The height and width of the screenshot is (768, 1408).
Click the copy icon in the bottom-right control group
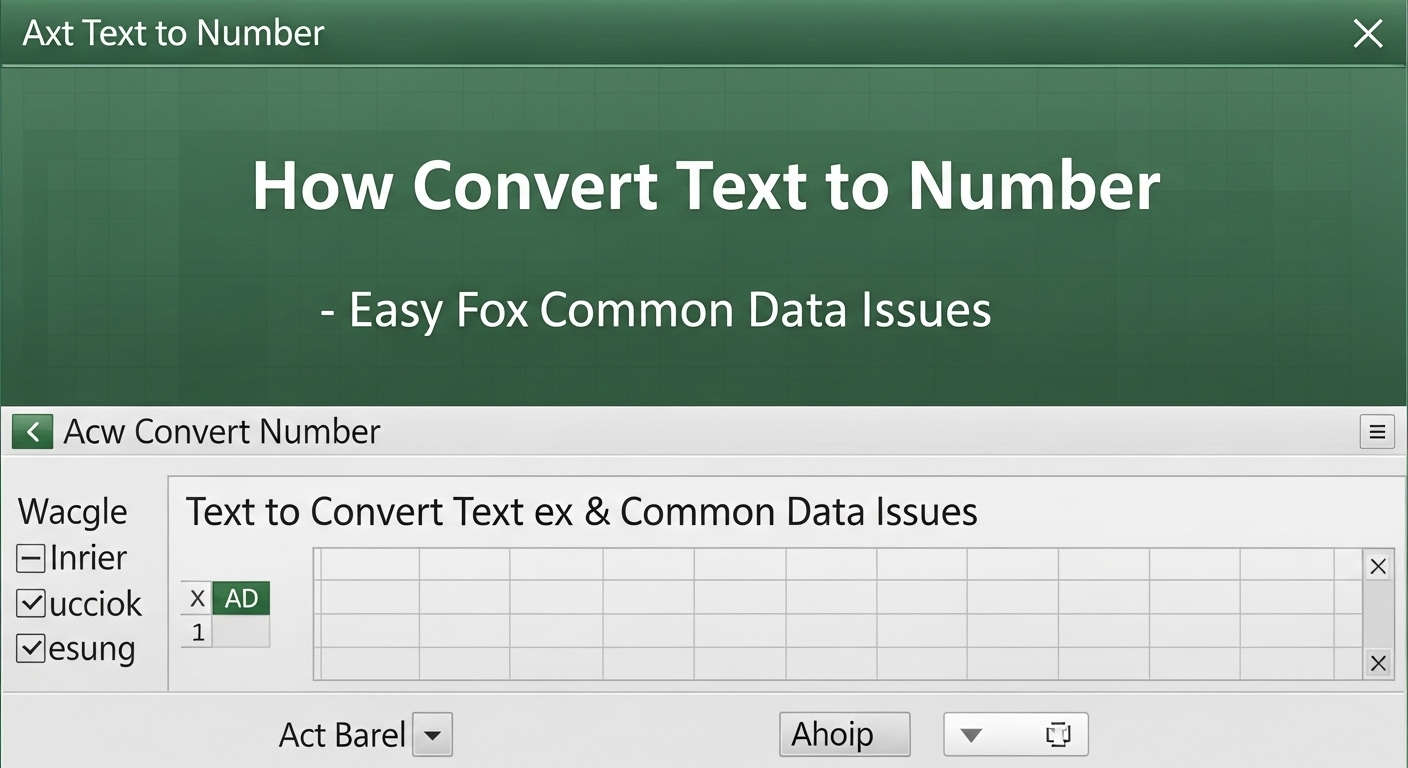point(1057,733)
